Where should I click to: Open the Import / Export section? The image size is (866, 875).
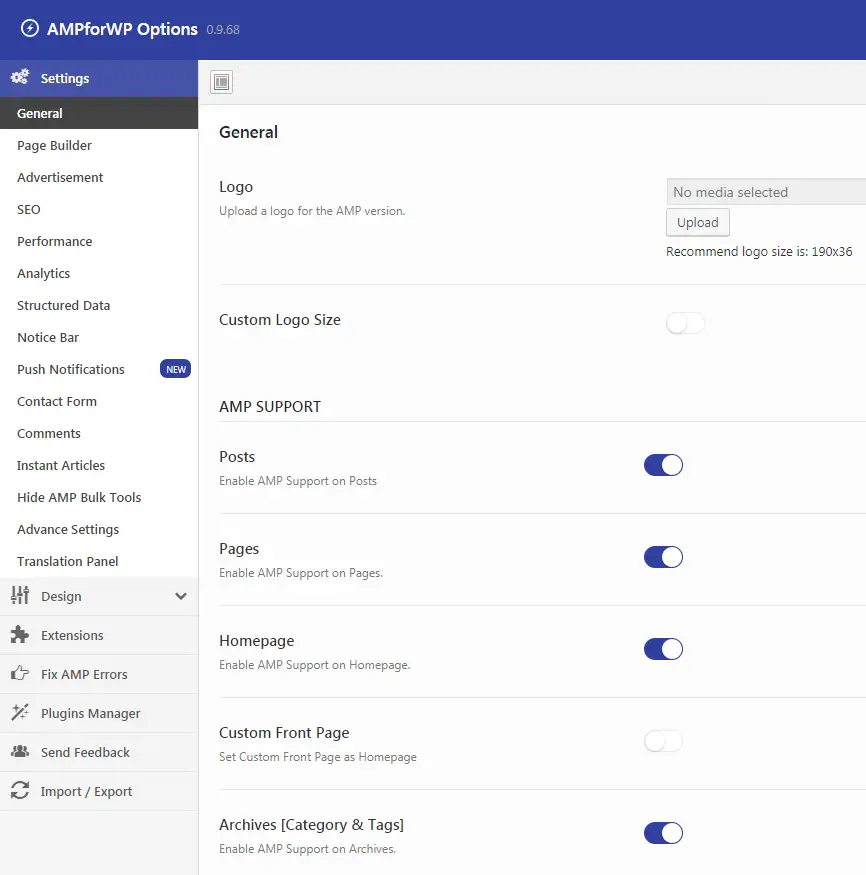click(x=99, y=791)
